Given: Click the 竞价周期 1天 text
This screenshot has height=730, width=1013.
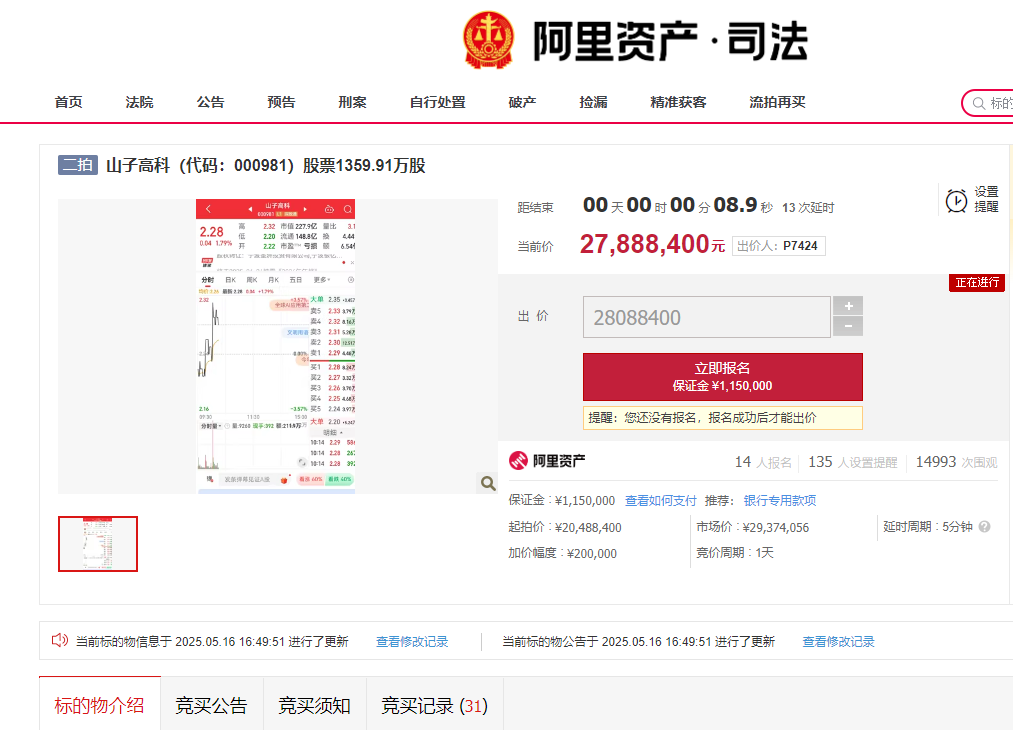Looking at the screenshot, I should pyautogui.click(x=735, y=553).
